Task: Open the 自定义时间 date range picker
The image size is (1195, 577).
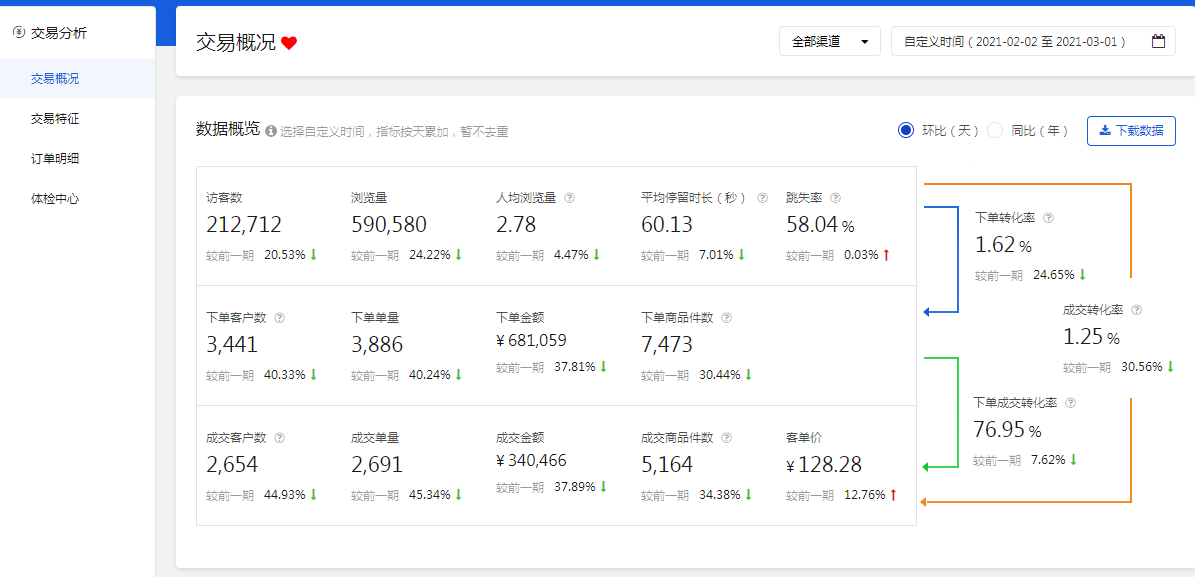Action: tap(1033, 41)
